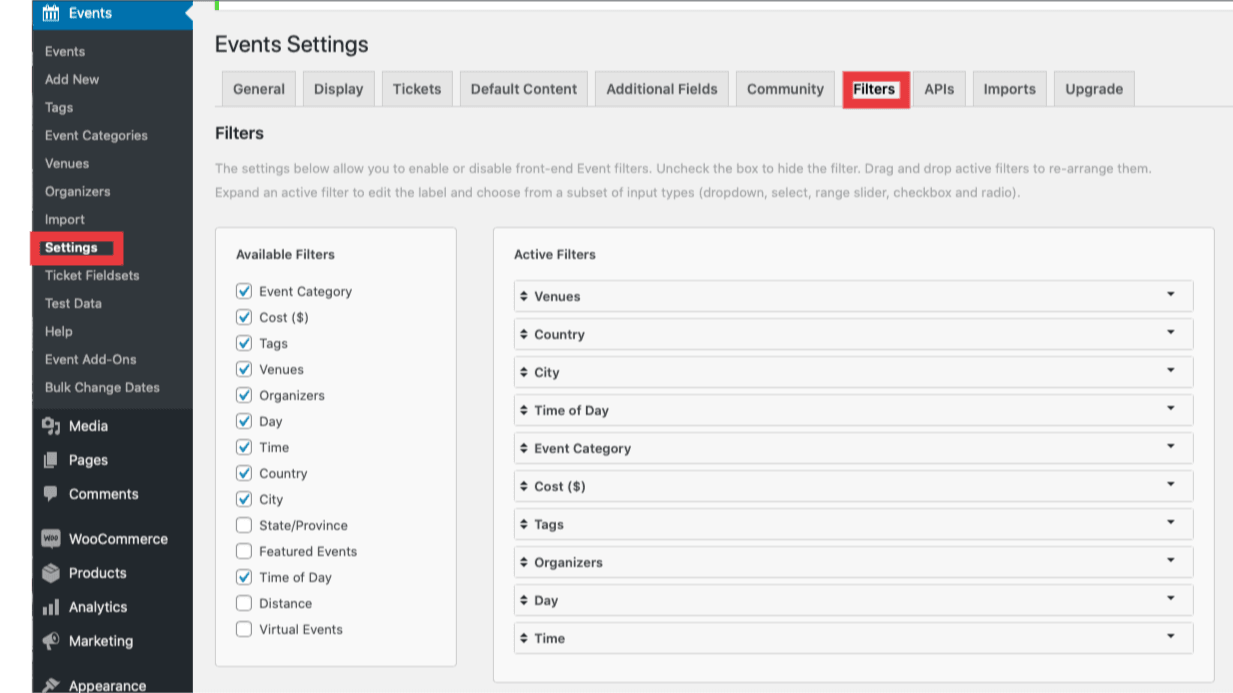Expand the Time active filter arrow
The height and width of the screenshot is (693, 1233).
[x=1171, y=637]
